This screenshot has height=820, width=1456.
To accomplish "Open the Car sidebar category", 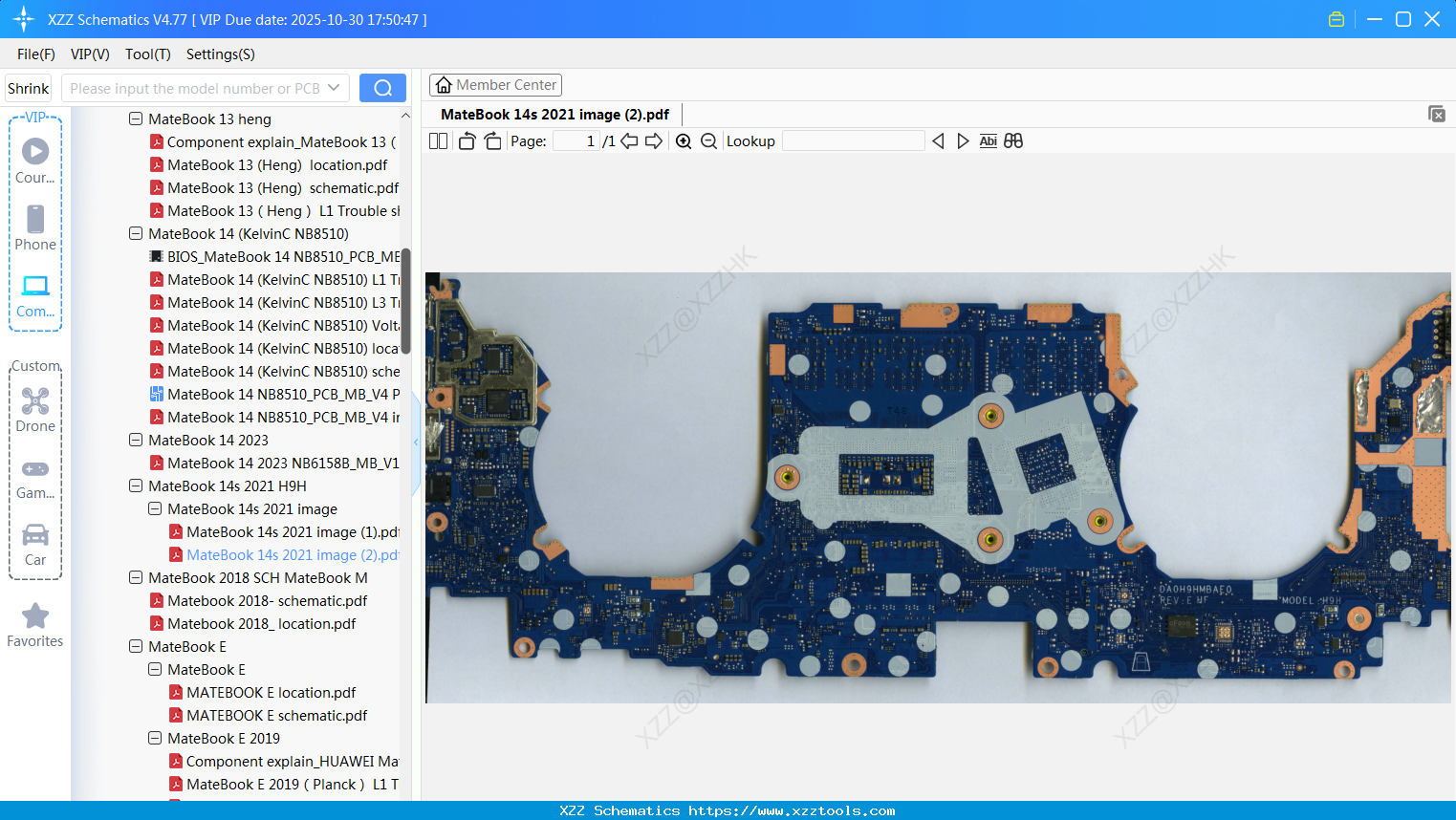I will click(35, 545).
